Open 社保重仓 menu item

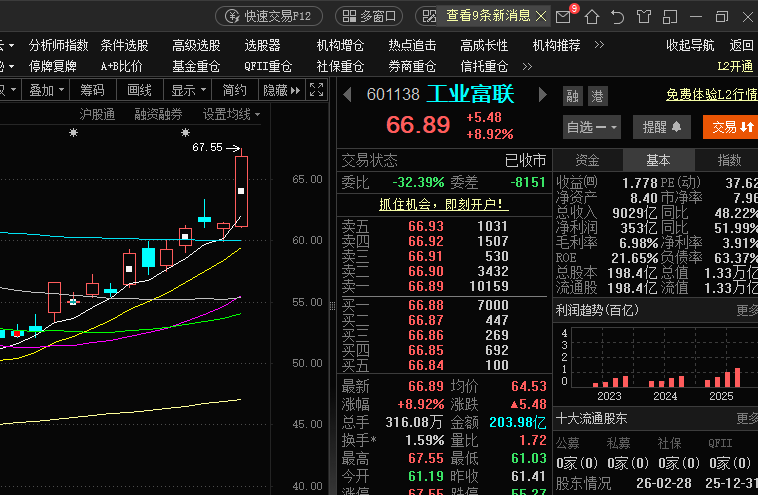[340, 66]
